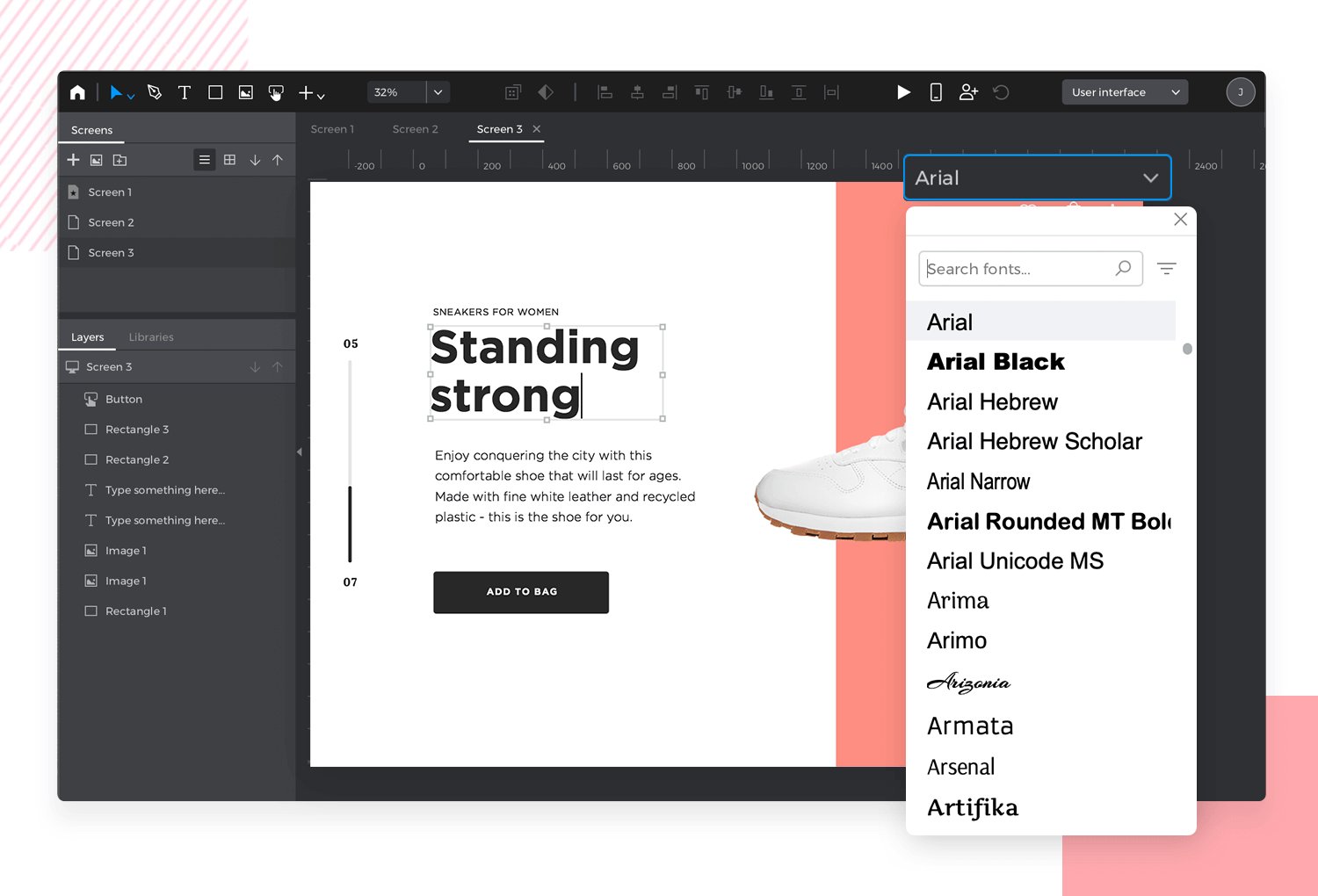Open the Libraries tab
Viewport: 1318px width, 896px height.
(151, 337)
